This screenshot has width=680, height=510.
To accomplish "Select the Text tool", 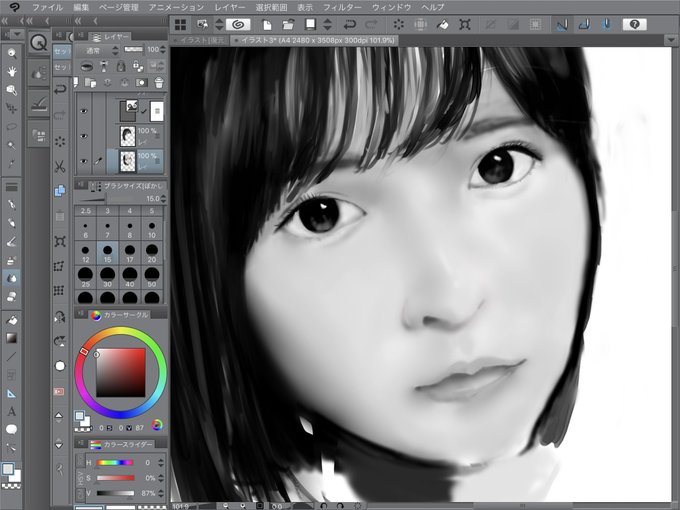I will point(12,411).
